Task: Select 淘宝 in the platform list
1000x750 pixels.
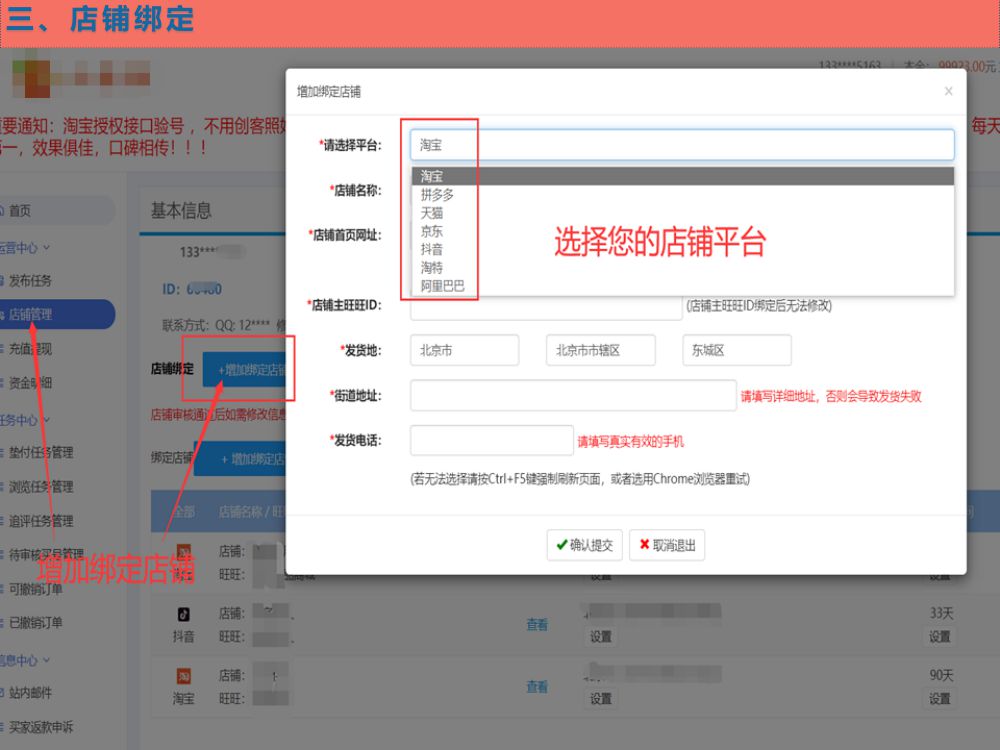Action: coord(682,176)
